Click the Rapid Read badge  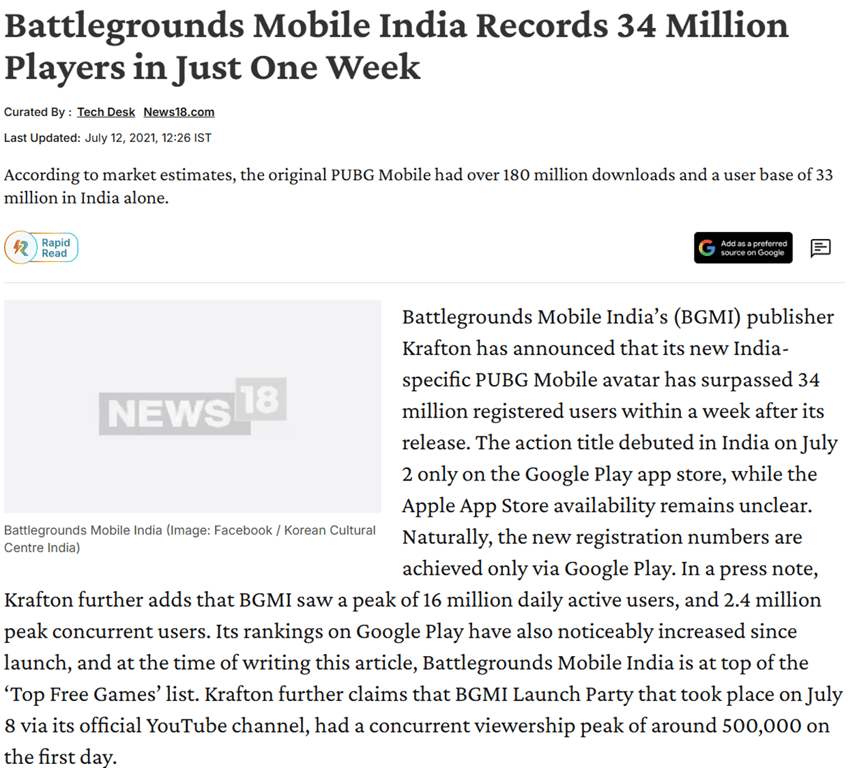[x=42, y=248]
